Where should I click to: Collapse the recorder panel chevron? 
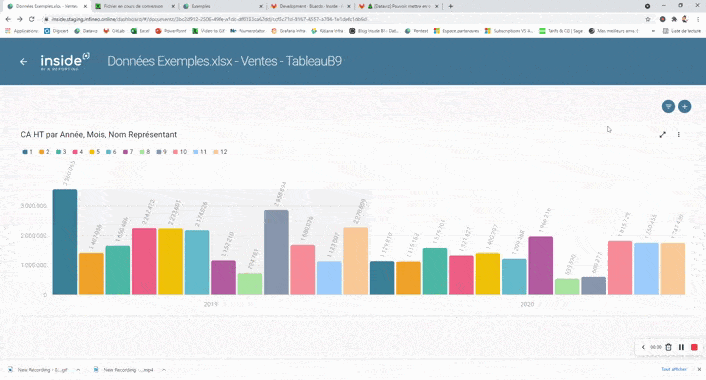(x=643, y=347)
